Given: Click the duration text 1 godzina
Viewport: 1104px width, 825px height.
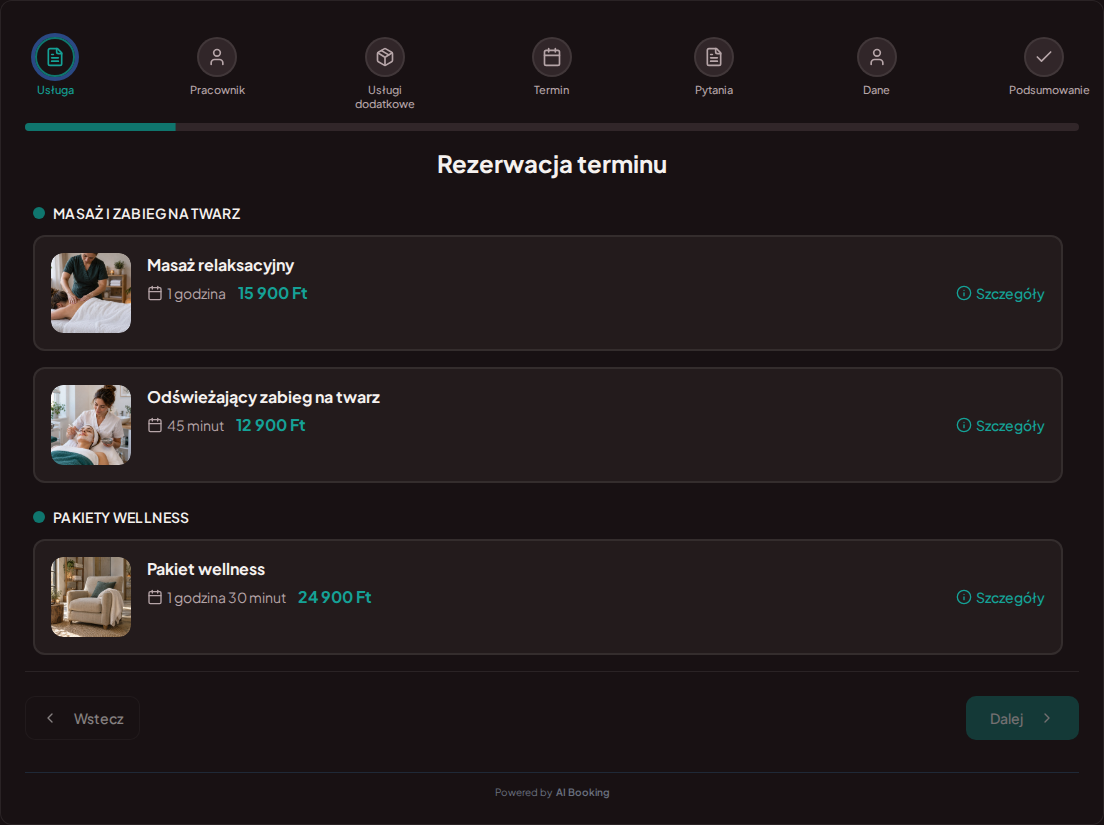Looking at the screenshot, I should (196, 294).
